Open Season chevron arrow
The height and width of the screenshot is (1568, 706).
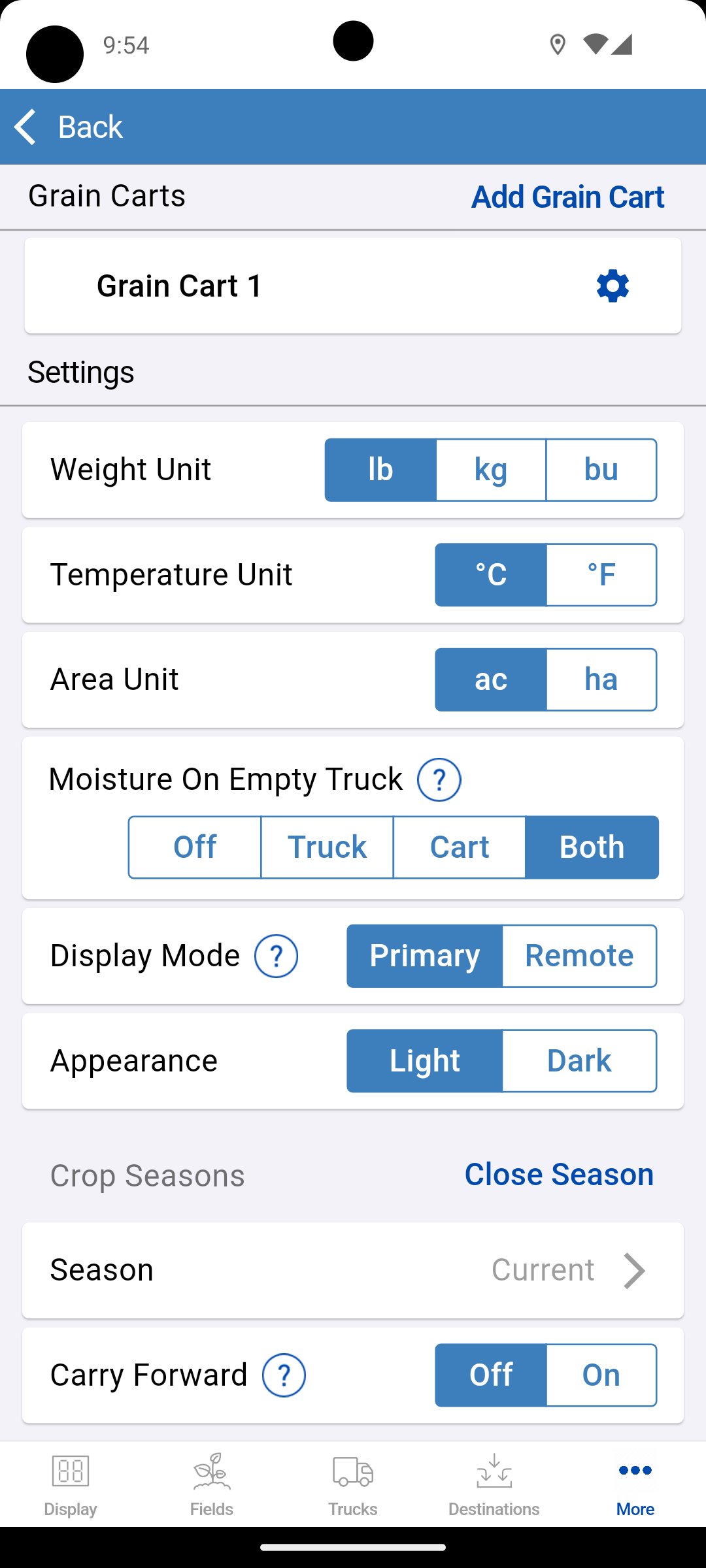click(x=634, y=1271)
